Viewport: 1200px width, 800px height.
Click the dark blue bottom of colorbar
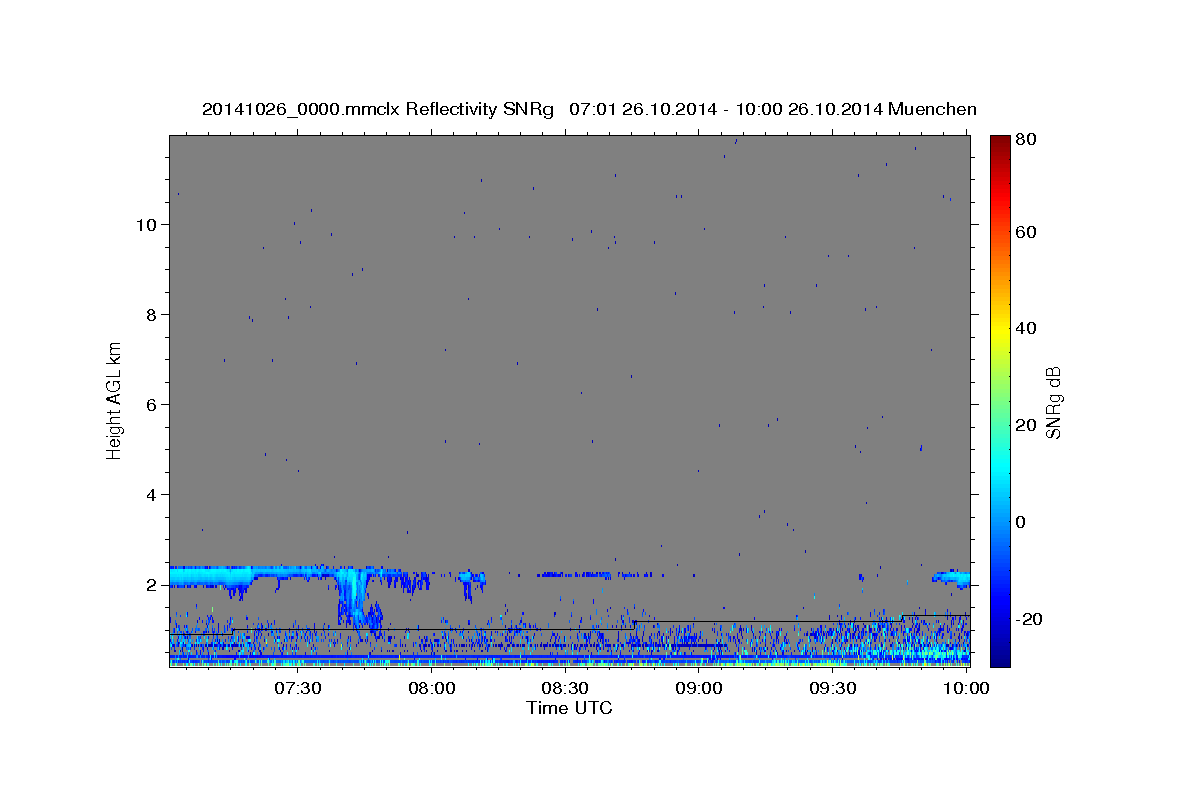(x=999, y=655)
